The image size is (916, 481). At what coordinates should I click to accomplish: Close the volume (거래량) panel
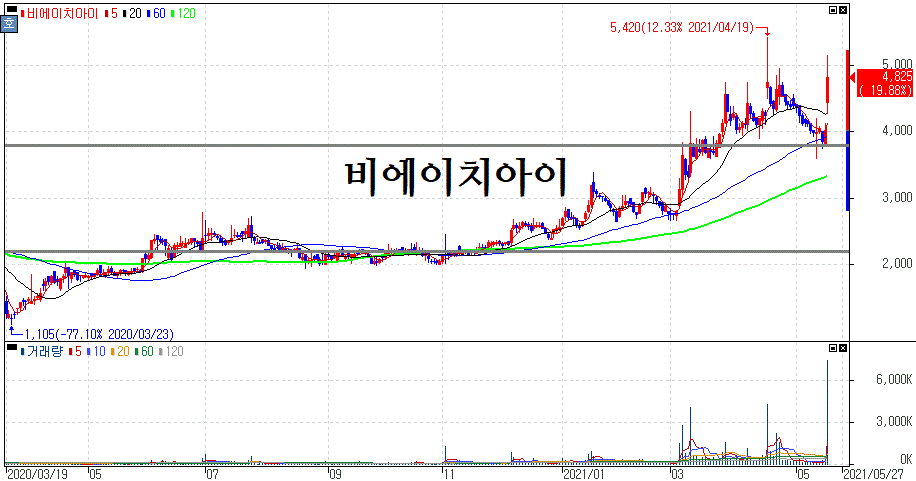coord(842,348)
